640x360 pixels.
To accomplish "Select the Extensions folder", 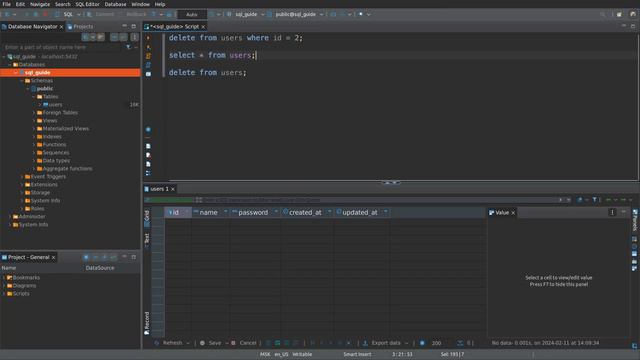I will (x=41, y=184).
